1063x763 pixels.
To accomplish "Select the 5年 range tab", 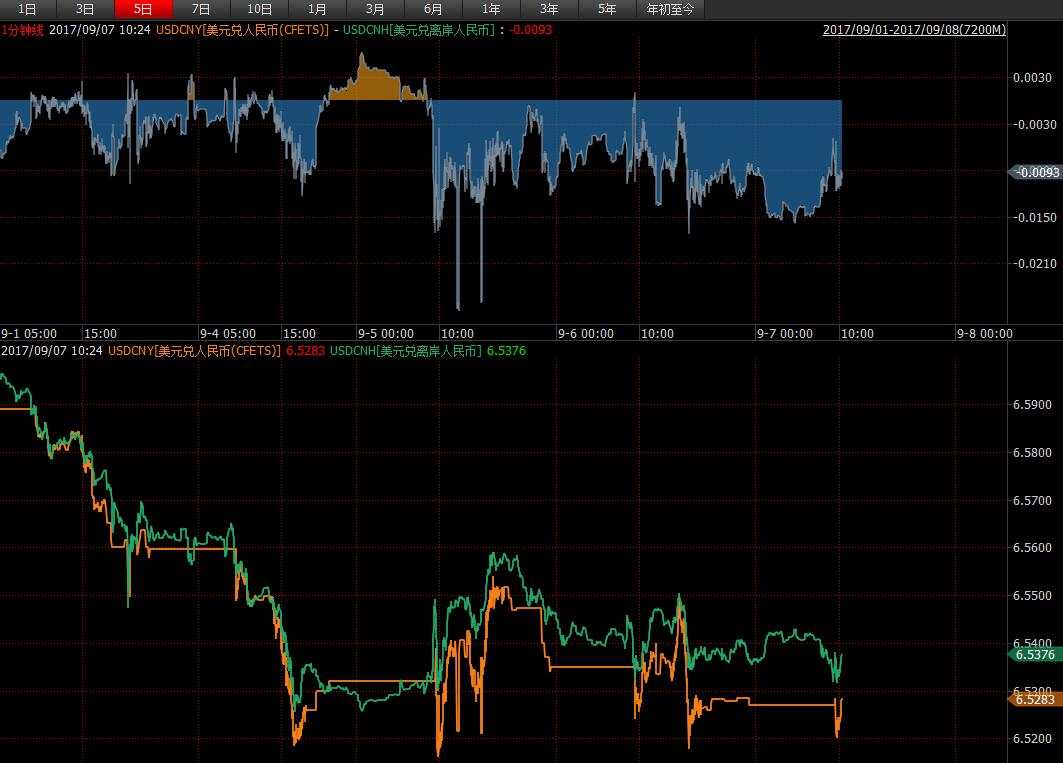I will pyautogui.click(x=607, y=9).
